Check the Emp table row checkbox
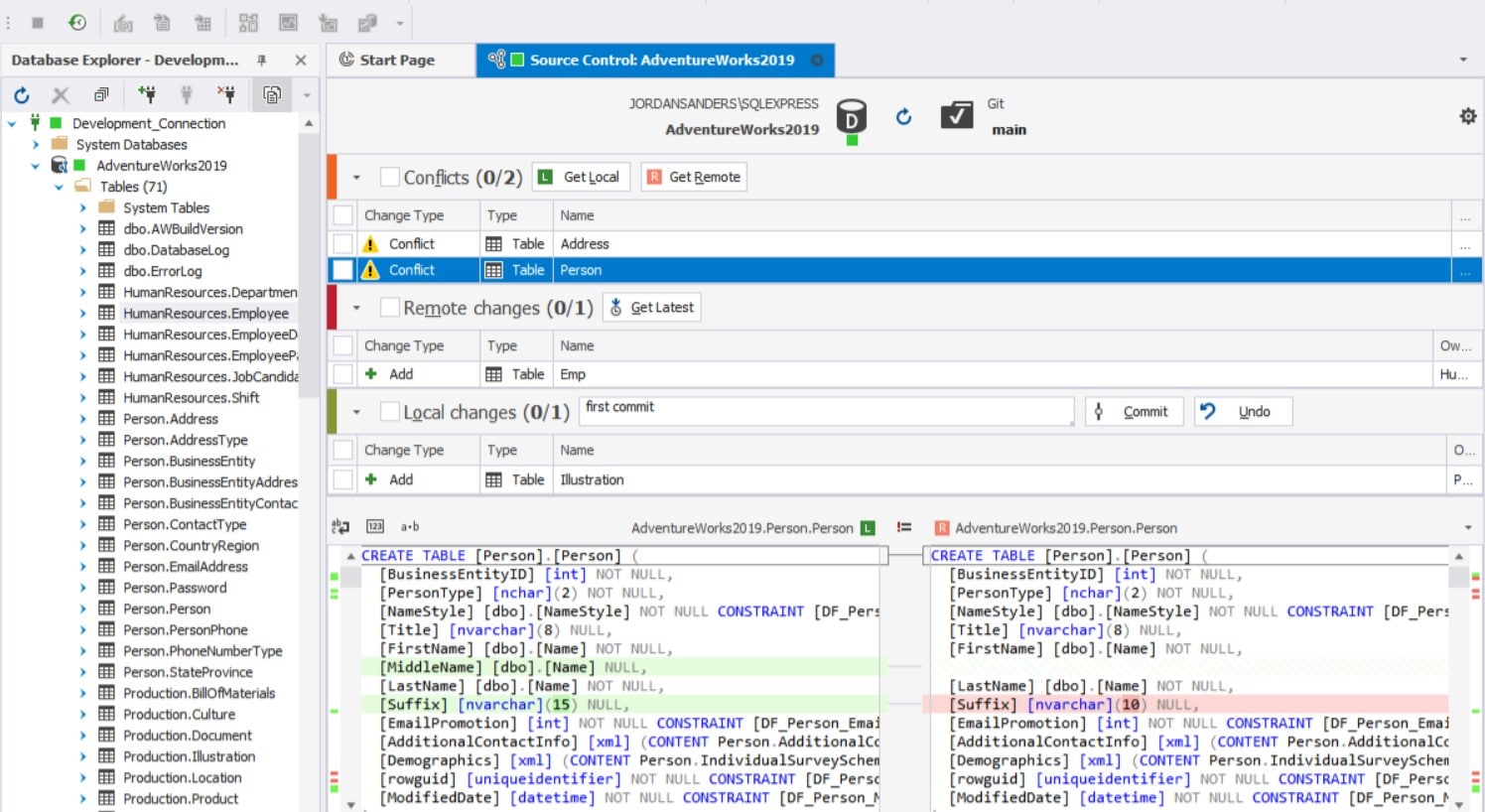1485x812 pixels. (342, 374)
